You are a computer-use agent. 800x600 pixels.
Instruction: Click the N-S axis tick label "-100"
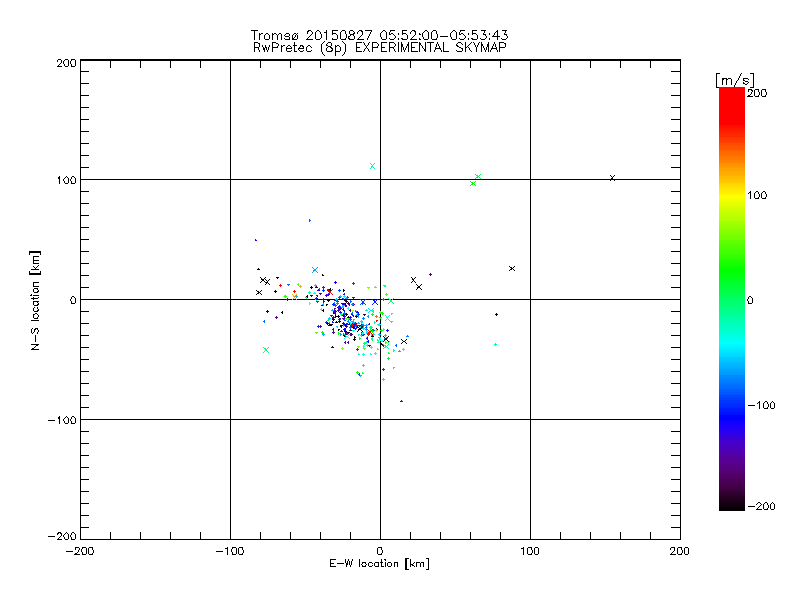[x=62, y=420]
